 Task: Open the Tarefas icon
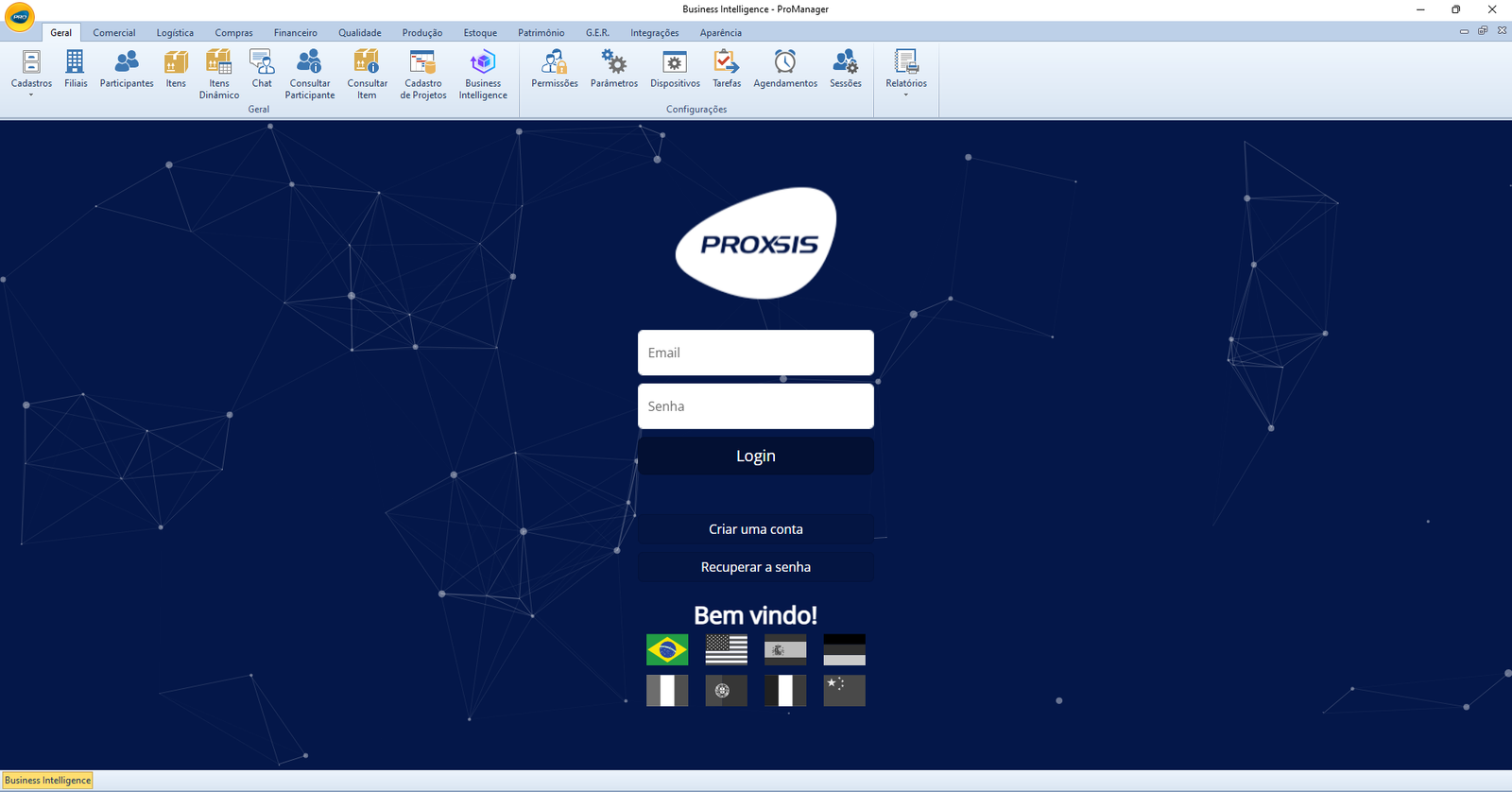[x=727, y=69]
